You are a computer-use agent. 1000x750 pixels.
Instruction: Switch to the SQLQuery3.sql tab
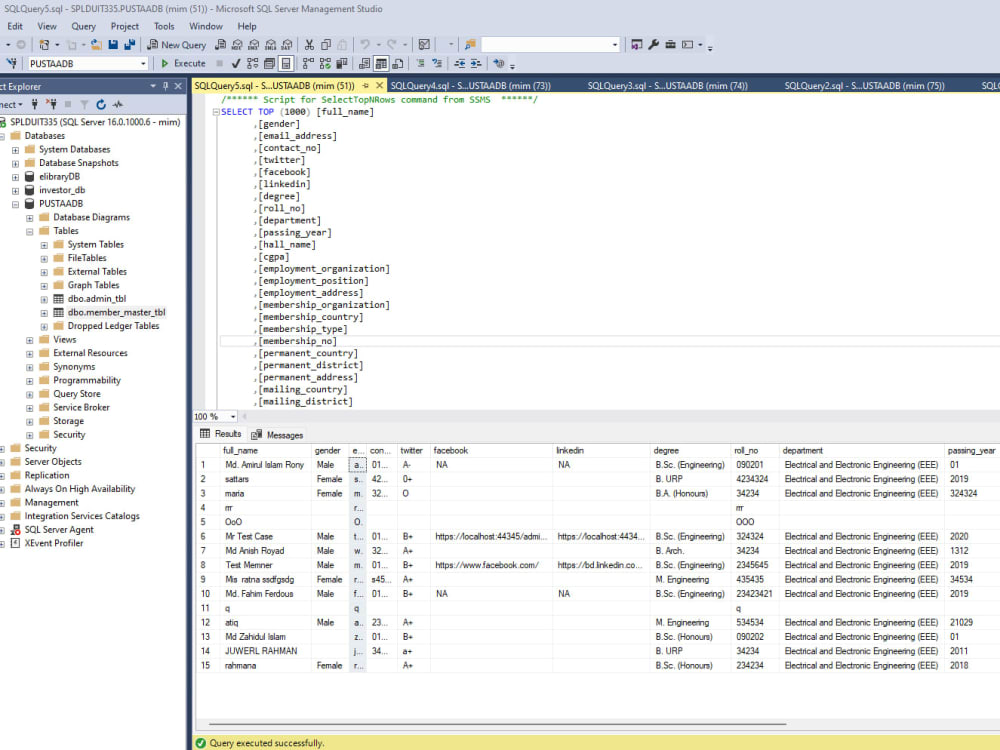click(667, 85)
